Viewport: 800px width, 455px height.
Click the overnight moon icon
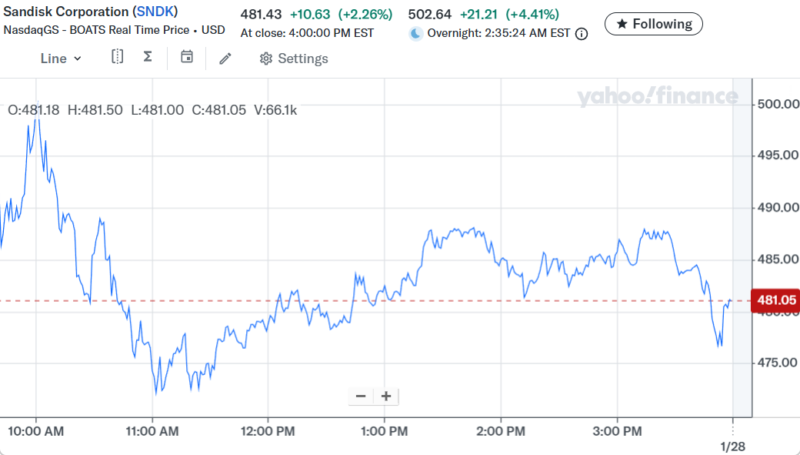(416, 33)
